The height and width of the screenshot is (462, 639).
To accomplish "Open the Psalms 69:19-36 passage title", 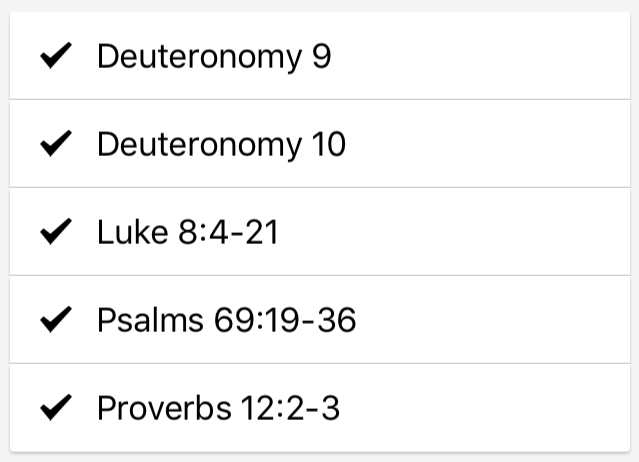I will point(226,320).
